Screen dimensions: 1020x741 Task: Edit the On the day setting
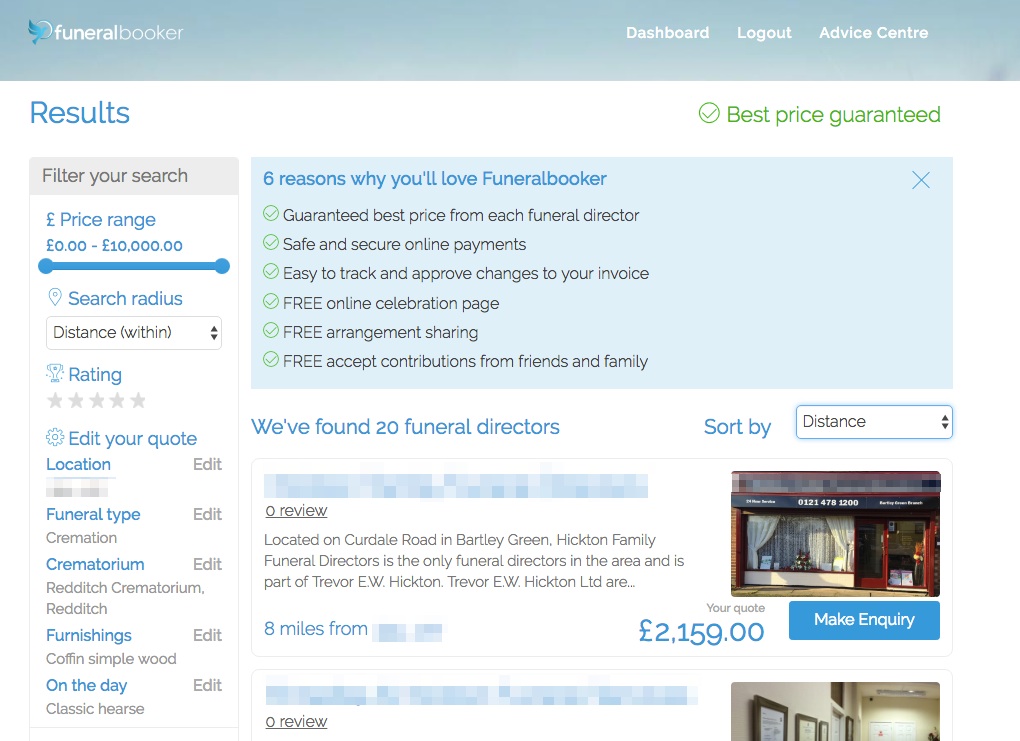(x=208, y=686)
